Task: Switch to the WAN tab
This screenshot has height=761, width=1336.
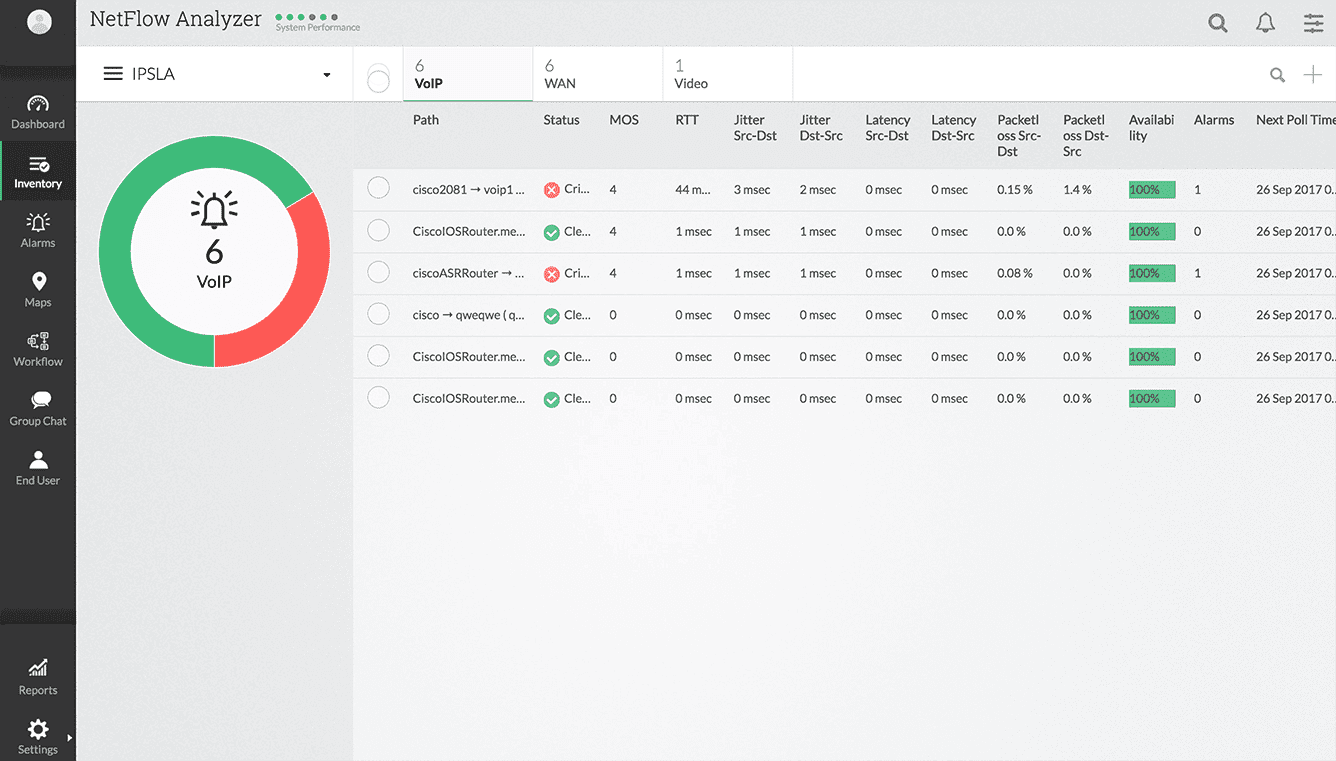Action: click(x=598, y=75)
